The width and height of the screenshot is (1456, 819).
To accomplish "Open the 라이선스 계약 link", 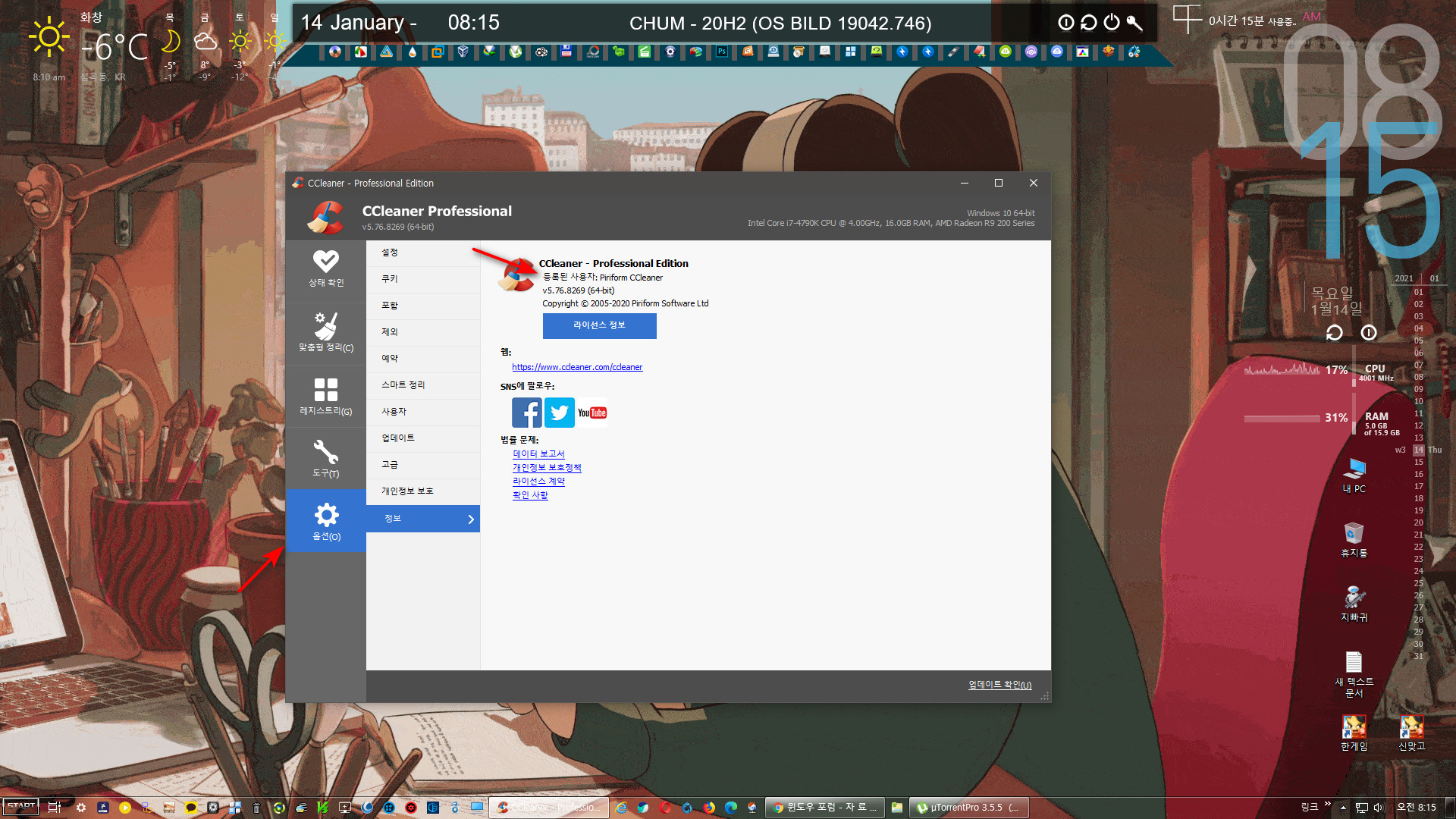I will (538, 482).
